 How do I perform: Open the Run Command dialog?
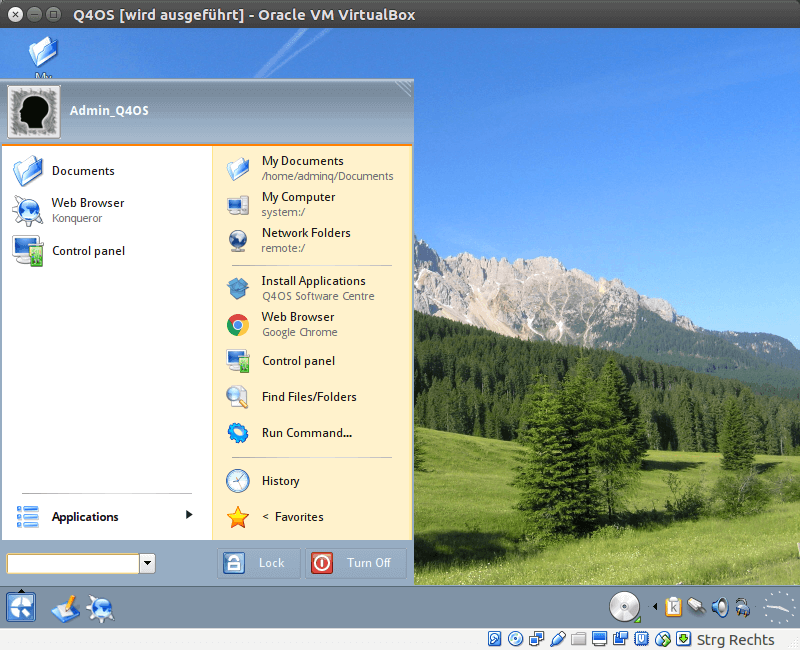[x=306, y=433]
